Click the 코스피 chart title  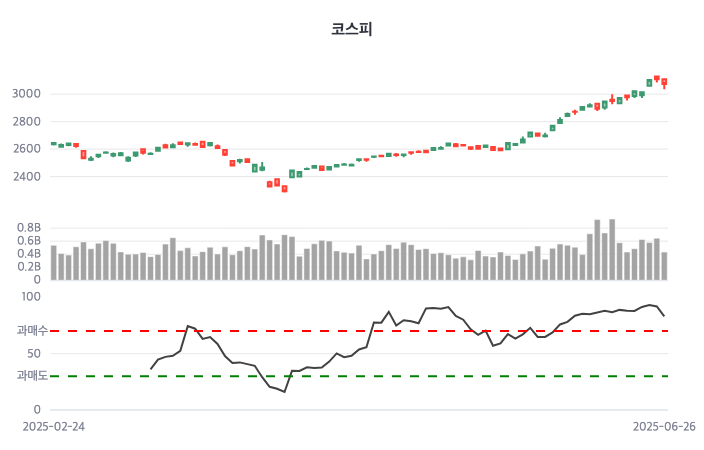[352, 29]
